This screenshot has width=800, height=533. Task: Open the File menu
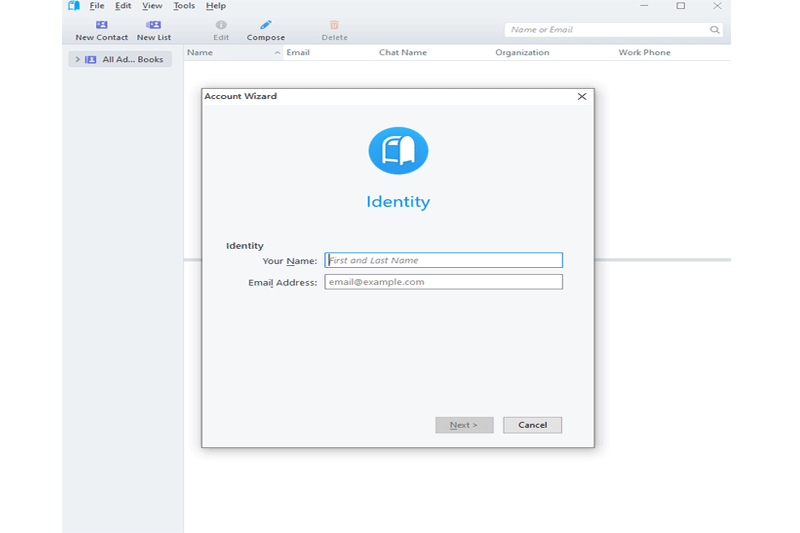(97, 6)
